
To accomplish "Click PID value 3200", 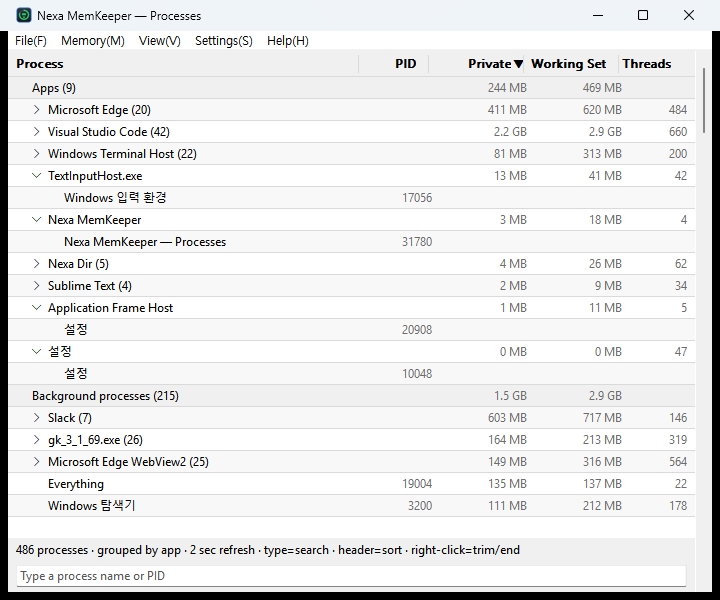I will pos(420,506).
